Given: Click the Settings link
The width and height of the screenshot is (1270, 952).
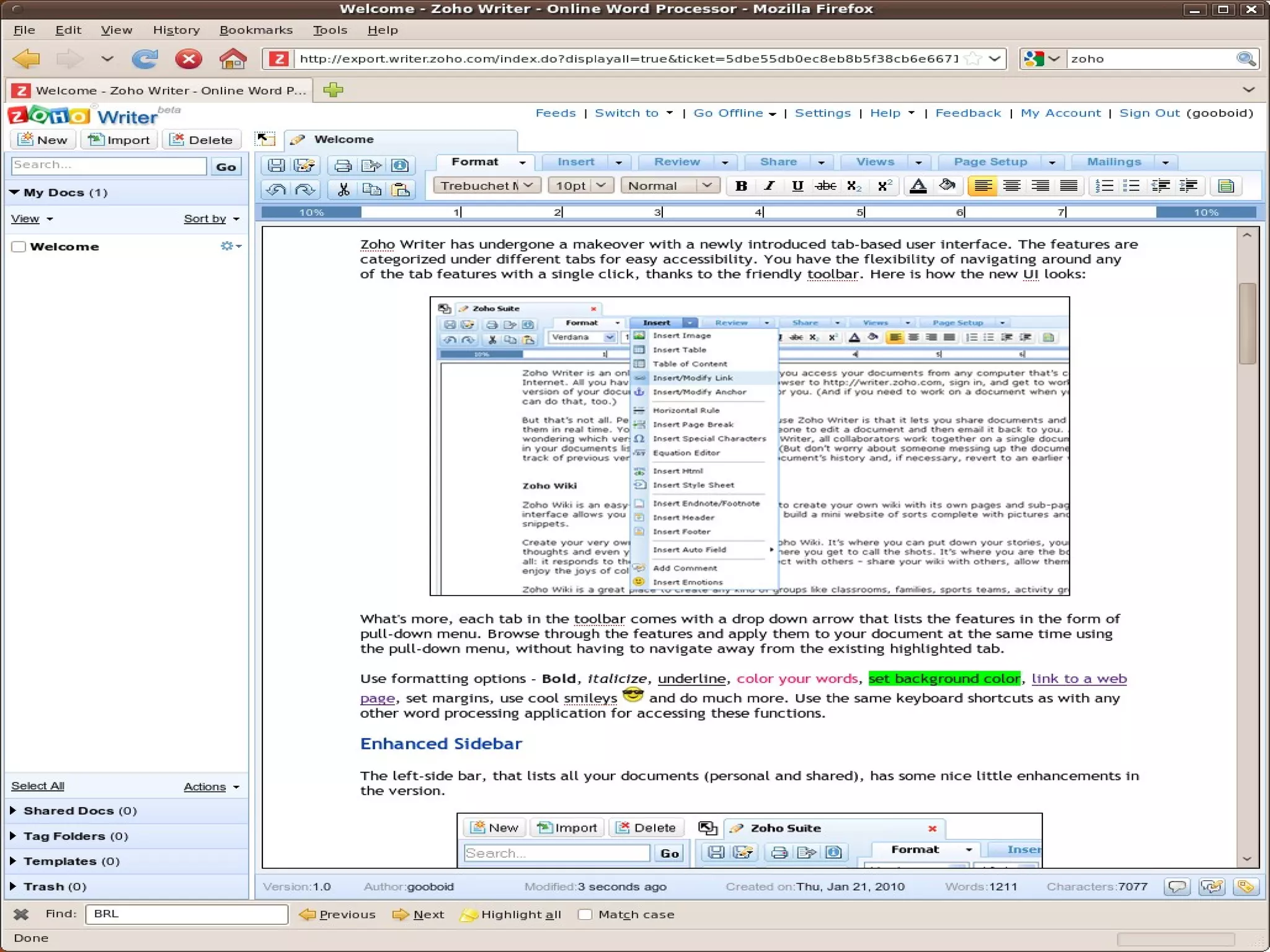Looking at the screenshot, I should [x=823, y=113].
